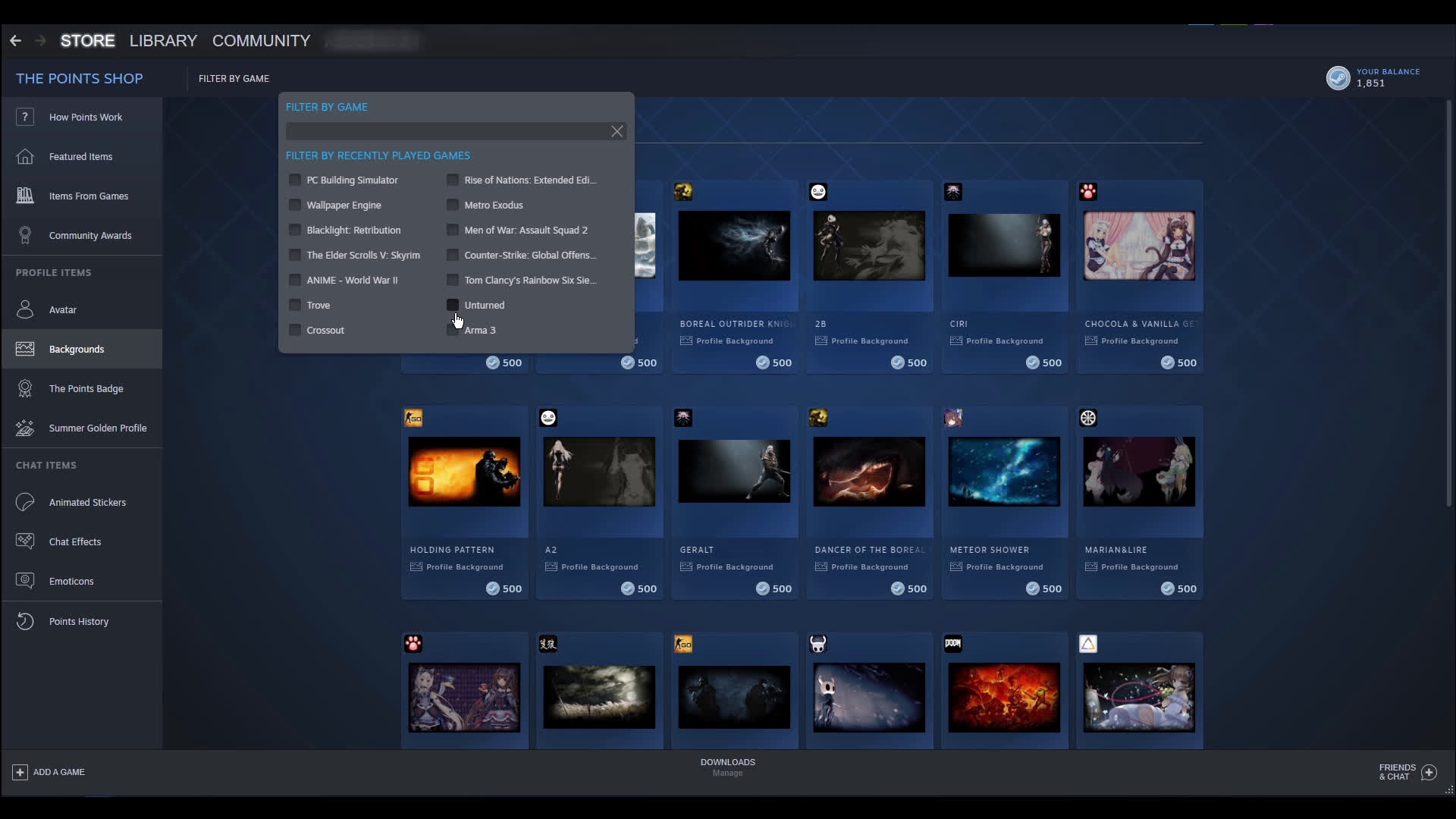
Task: Click the back navigation arrow
Action: [x=15, y=40]
